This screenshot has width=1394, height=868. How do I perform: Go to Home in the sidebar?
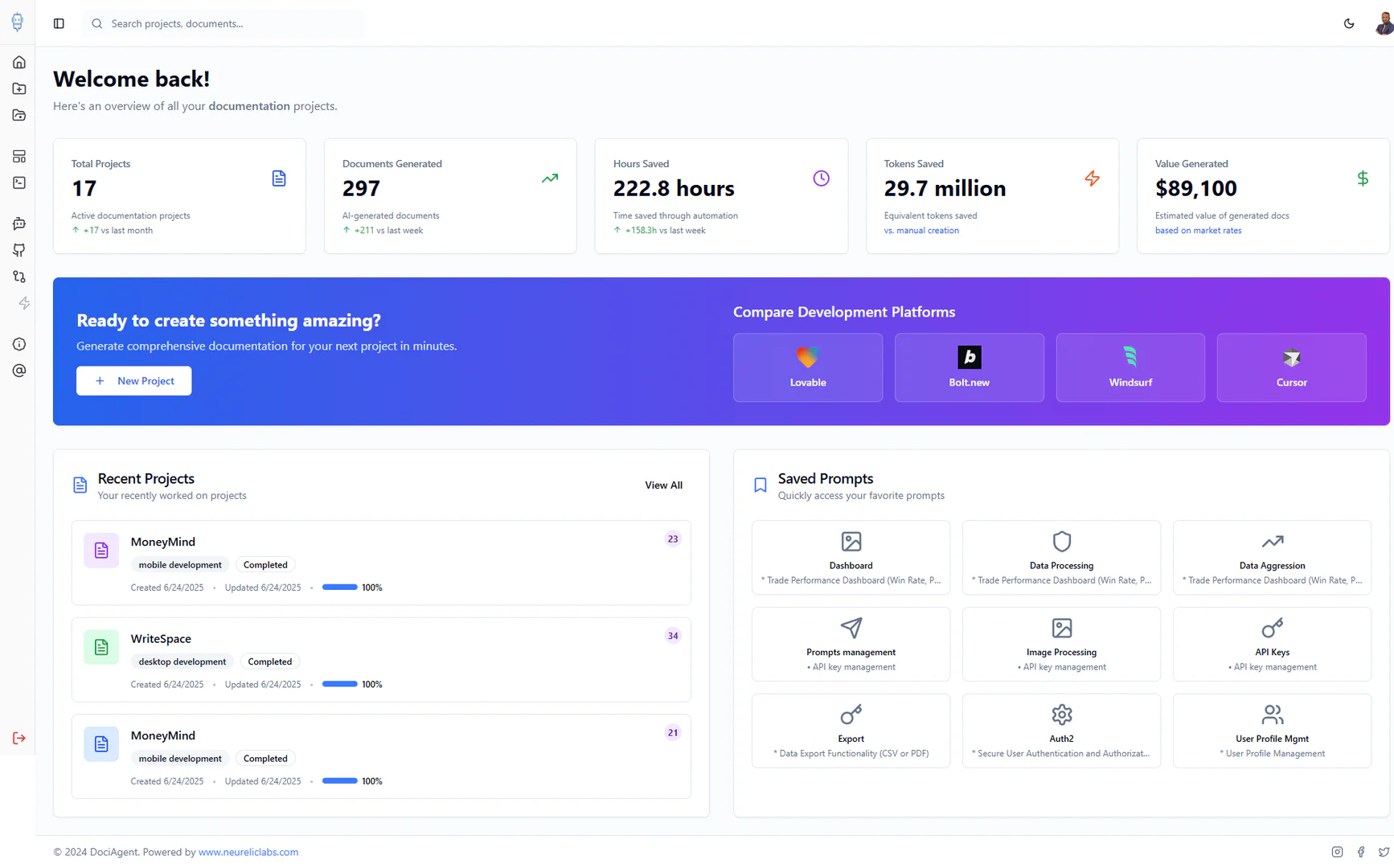[18, 62]
